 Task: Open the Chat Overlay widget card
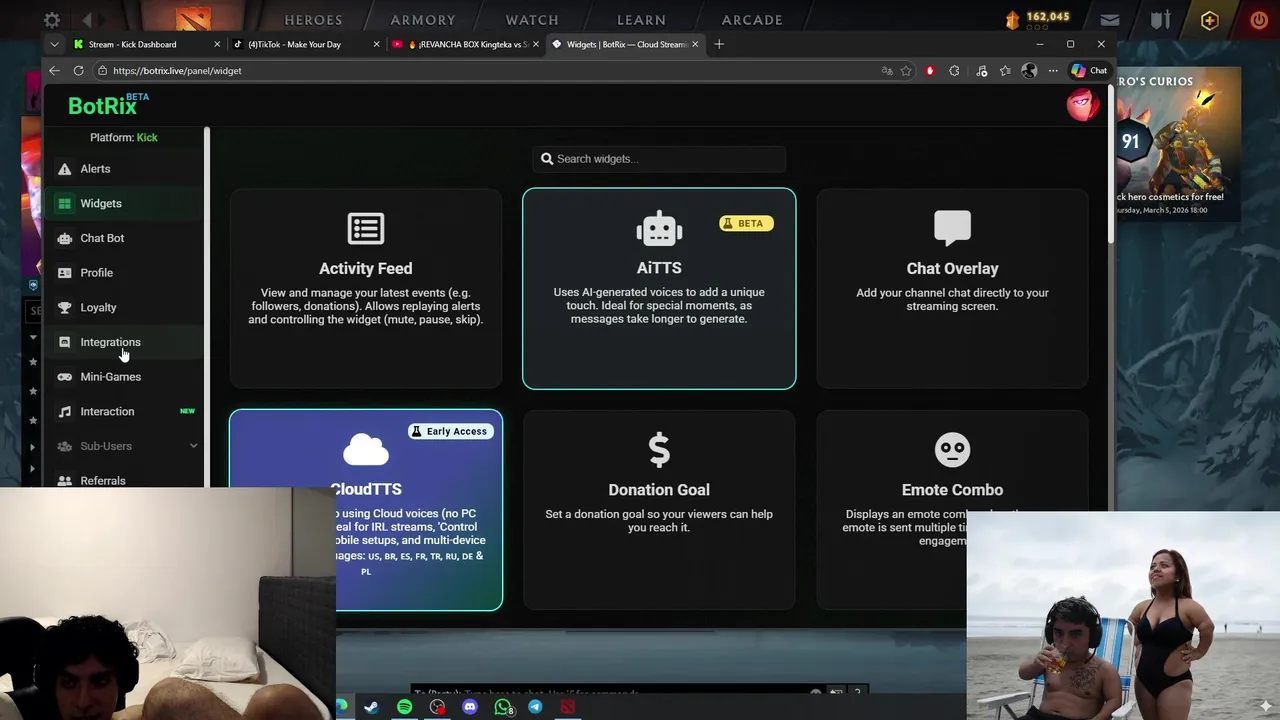point(952,288)
